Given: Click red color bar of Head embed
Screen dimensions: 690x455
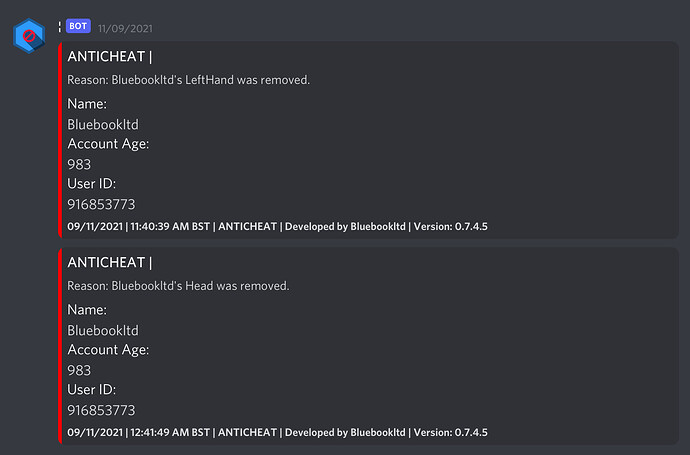Looking at the screenshot, I should pos(60,346).
